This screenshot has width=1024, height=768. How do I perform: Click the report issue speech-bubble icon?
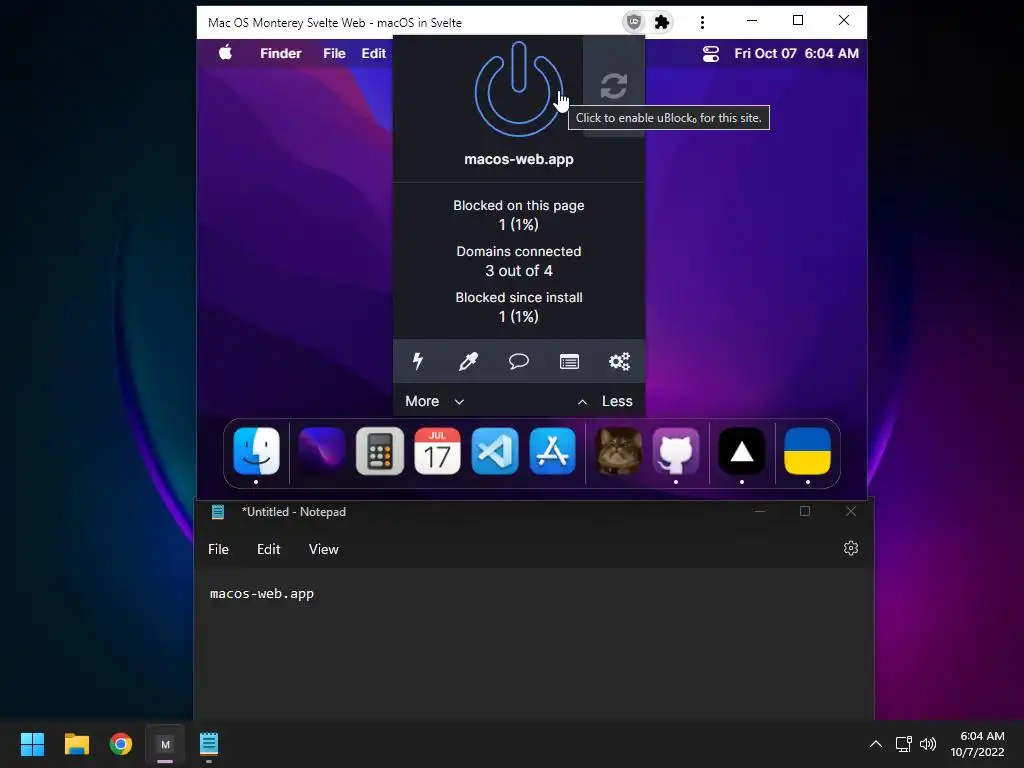[519, 361]
